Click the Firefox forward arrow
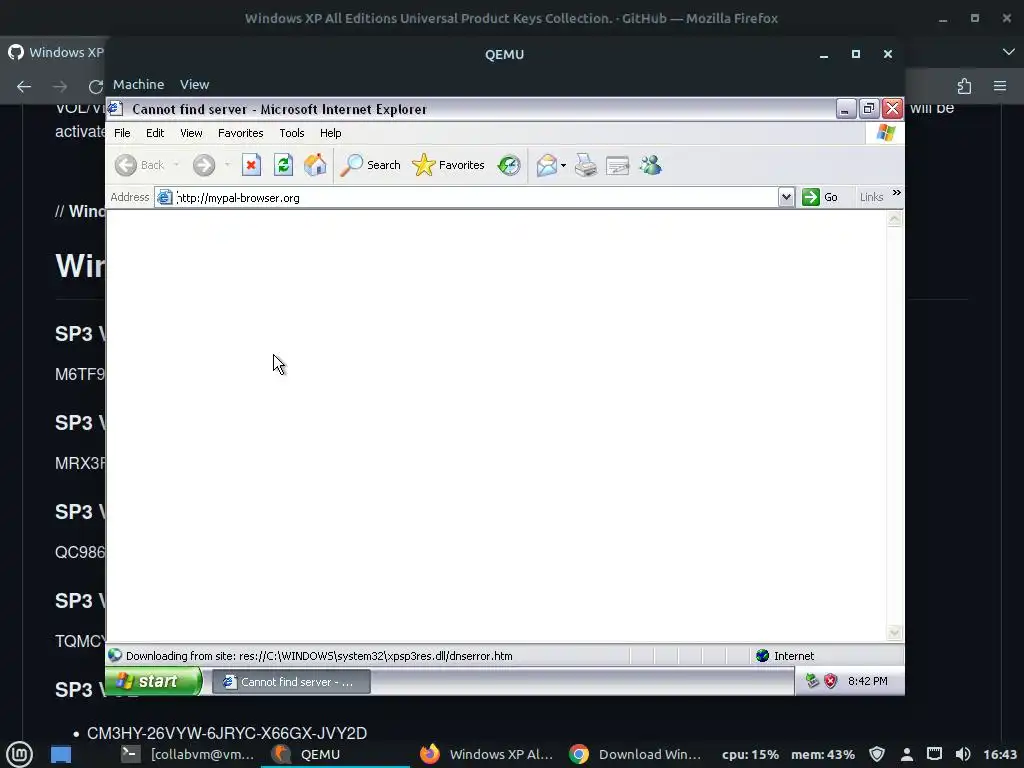Image resolution: width=1024 pixels, height=768 pixels. pyautogui.click(x=60, y=86)
